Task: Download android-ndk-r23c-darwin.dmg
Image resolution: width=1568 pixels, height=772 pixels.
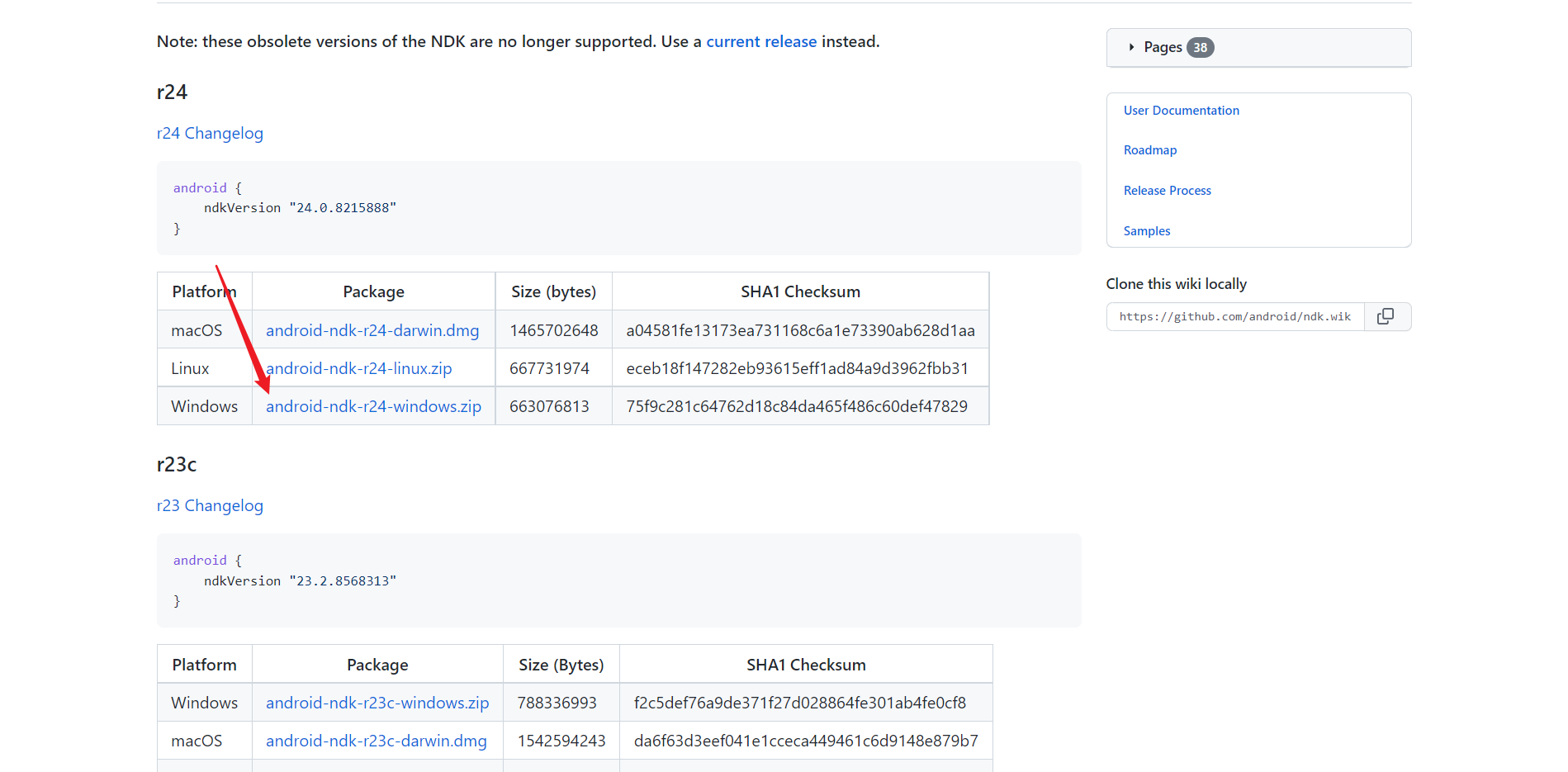Action: pyautogui.click(x=376, y=741)
